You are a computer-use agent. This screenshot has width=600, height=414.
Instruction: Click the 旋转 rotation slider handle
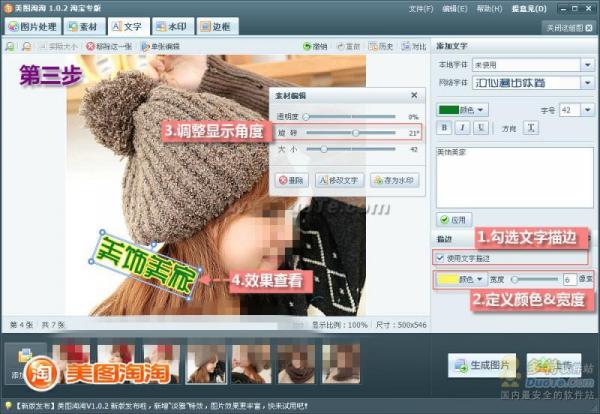(355, 133)
